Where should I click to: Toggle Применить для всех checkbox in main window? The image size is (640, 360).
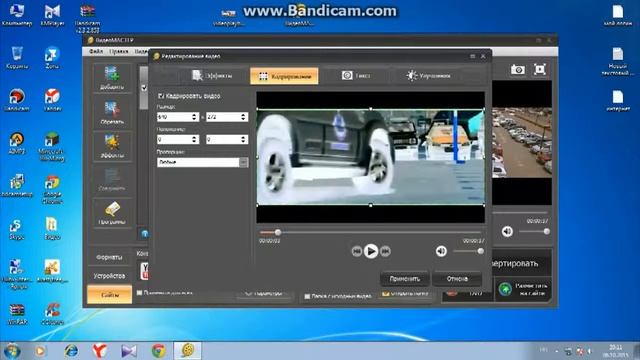pyautogui.click(x=140, y=293)
